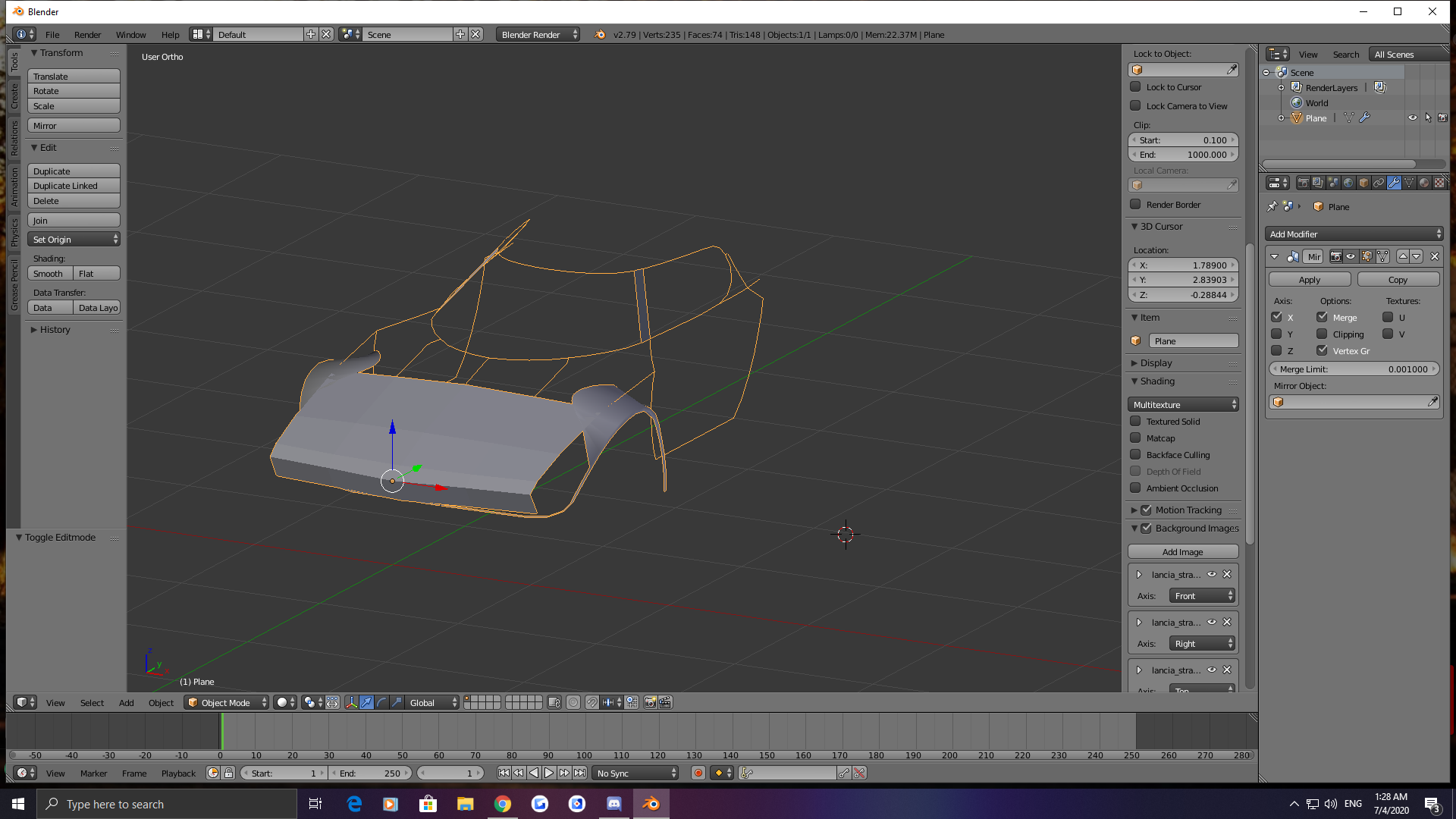1456x819 pixels.
Task: Click the Add Image button
Action: tap(1182, 551)
